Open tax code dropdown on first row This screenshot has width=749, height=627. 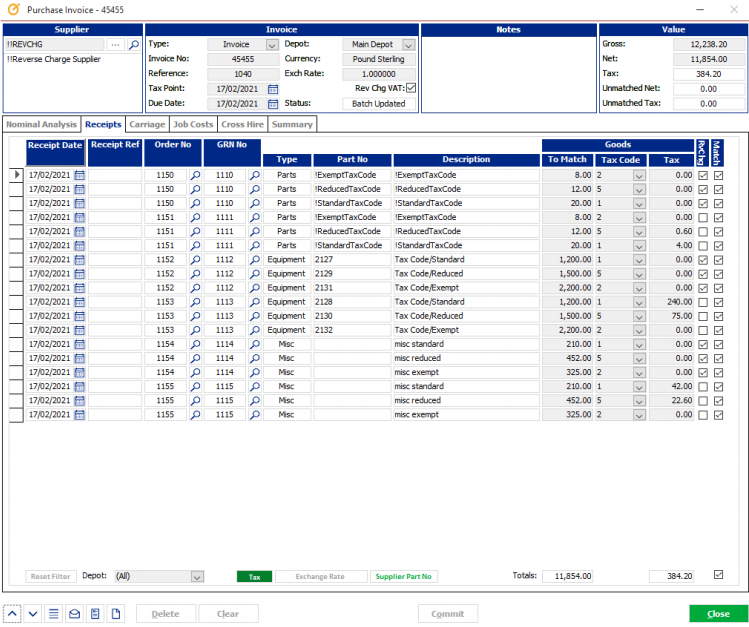639,176
